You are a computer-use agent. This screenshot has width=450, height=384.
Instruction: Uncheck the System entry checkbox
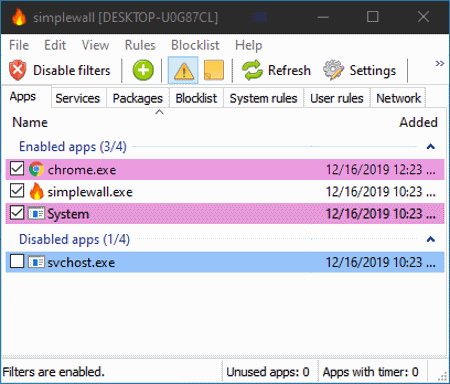[x=17, y=213]
